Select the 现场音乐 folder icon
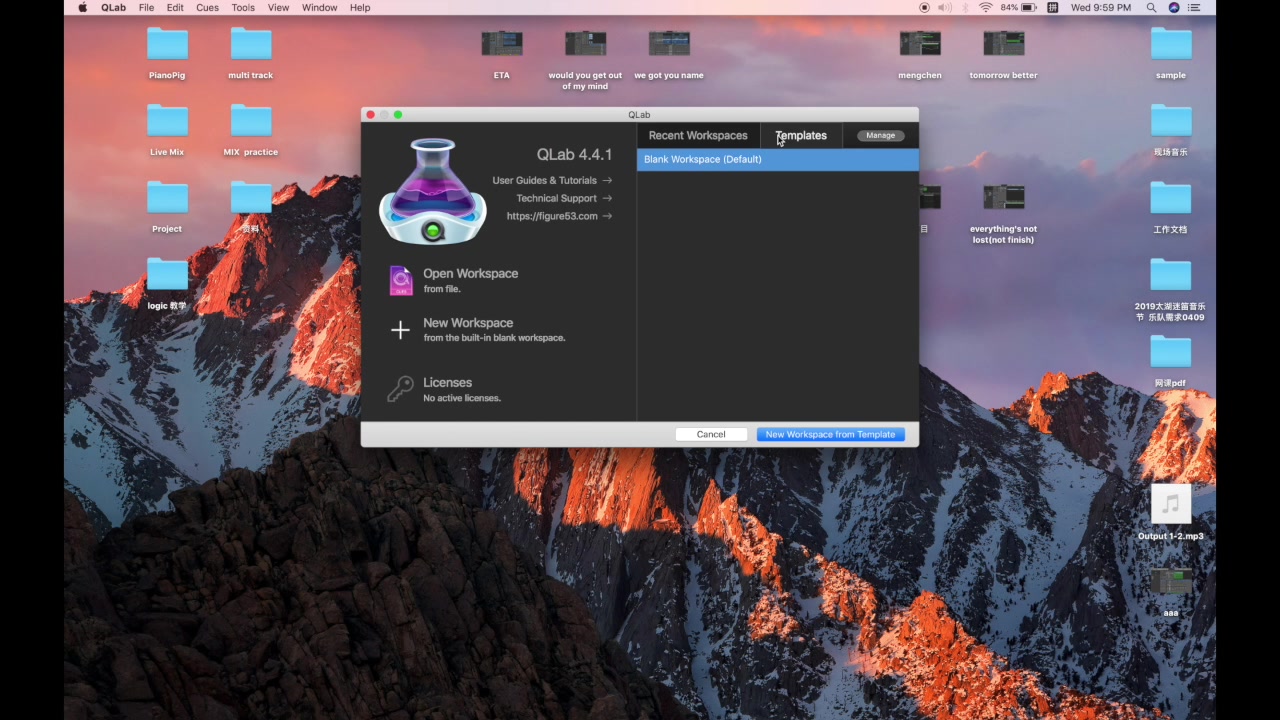The height and width of the screenshot is (720, 1280). click(x=1171, y=121)
